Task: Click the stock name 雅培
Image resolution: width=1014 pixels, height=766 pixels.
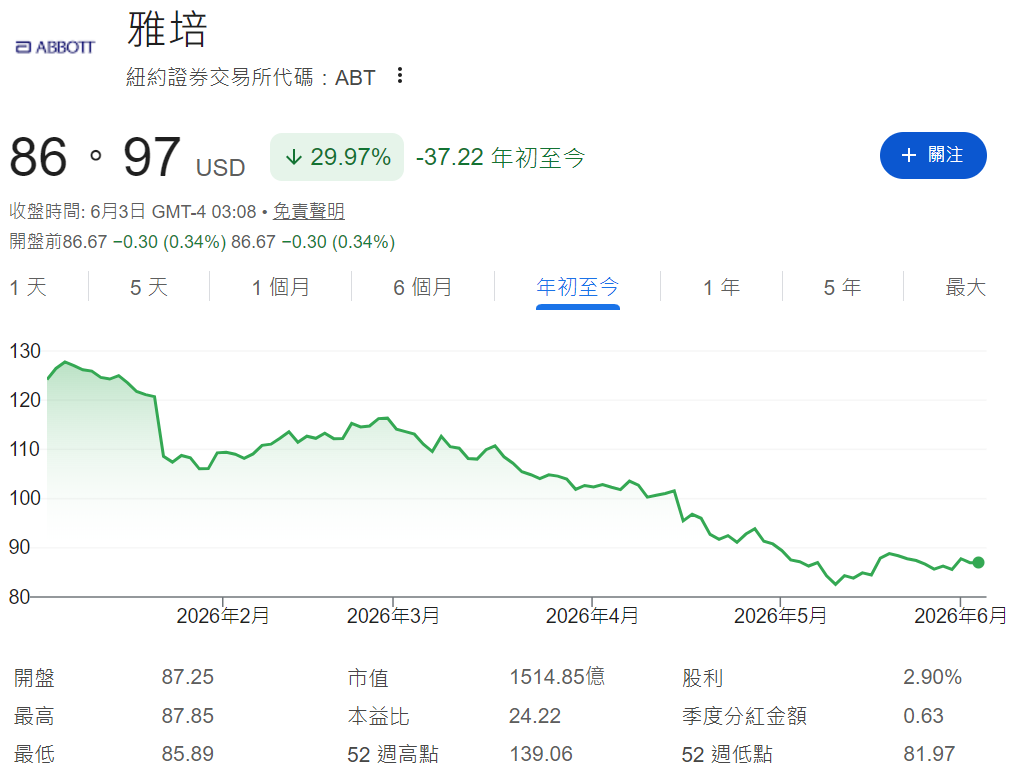Action: tap(167, 30)
